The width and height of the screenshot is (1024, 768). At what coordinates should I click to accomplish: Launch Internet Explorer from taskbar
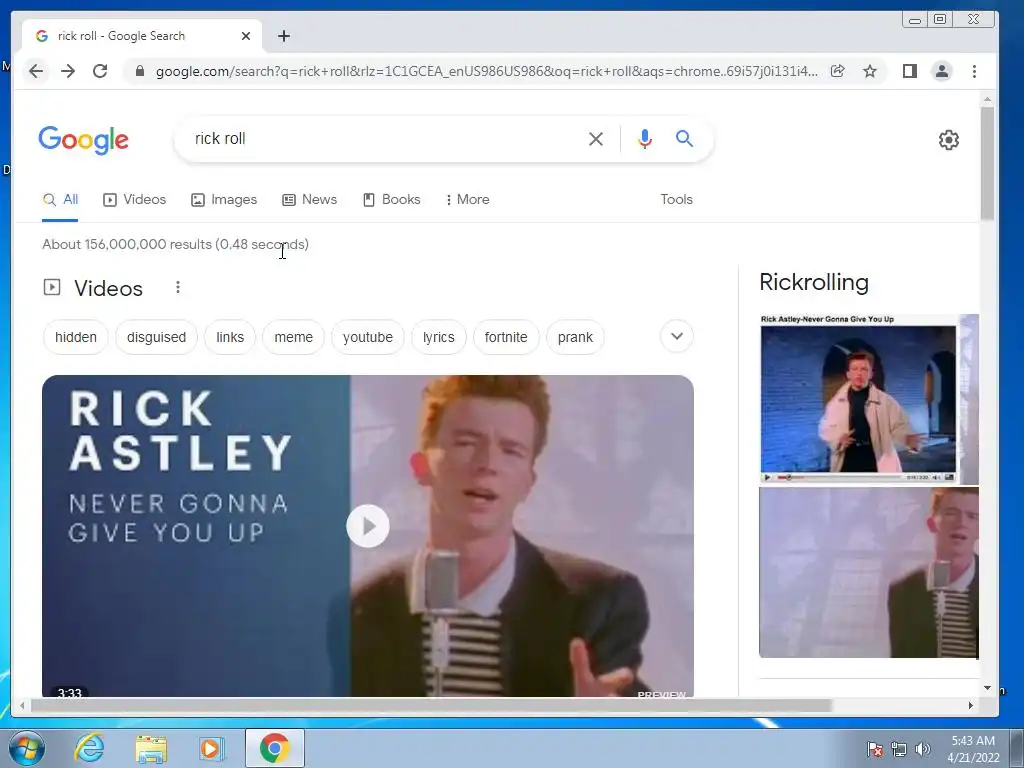click(x=89, y=748)
